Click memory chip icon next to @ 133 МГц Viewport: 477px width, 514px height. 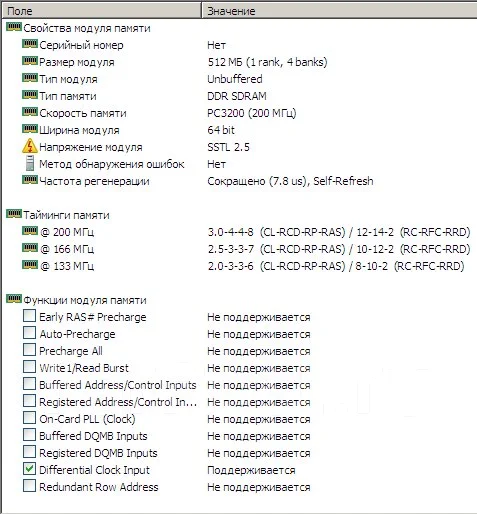tap(30, 265)
